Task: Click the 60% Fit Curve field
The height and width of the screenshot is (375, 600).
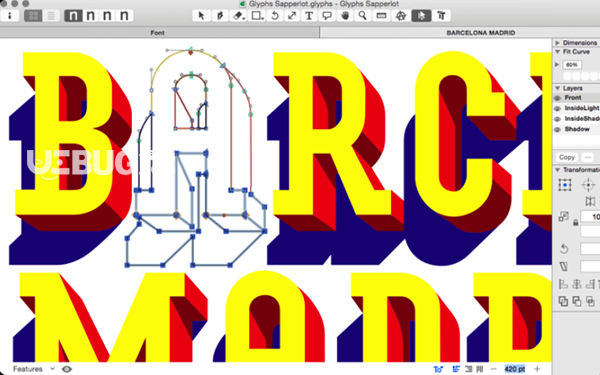Action: click(572, 65)
